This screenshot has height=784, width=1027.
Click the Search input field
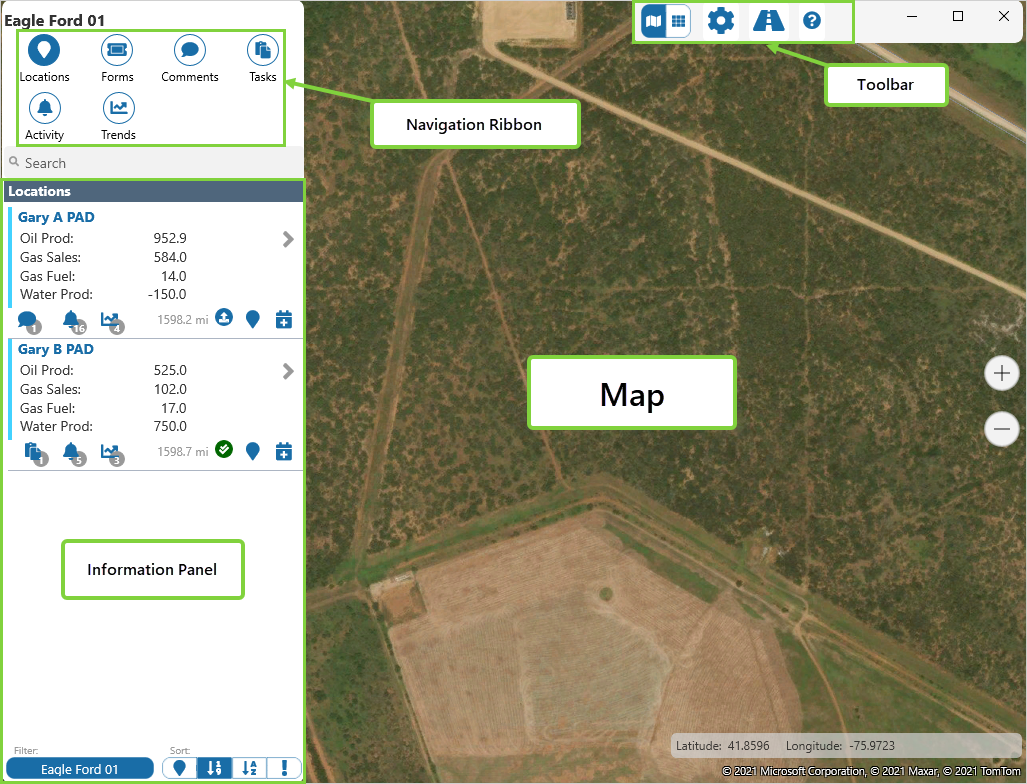point(150,163)
